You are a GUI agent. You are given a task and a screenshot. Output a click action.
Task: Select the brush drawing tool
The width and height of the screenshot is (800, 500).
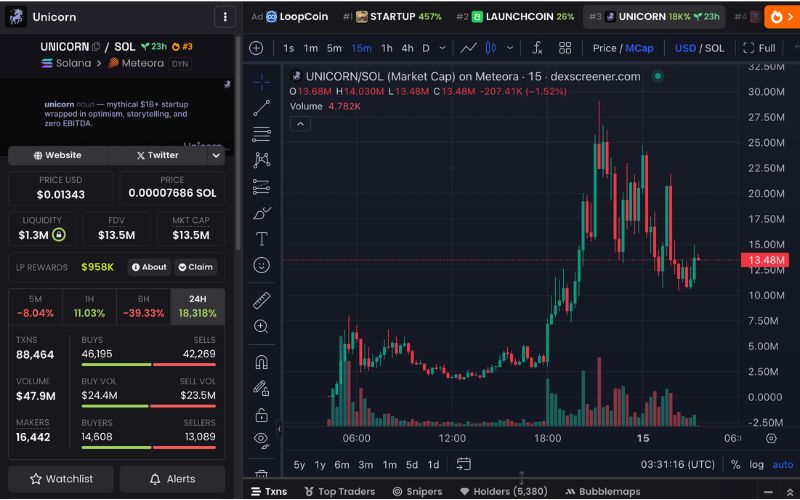262,213
